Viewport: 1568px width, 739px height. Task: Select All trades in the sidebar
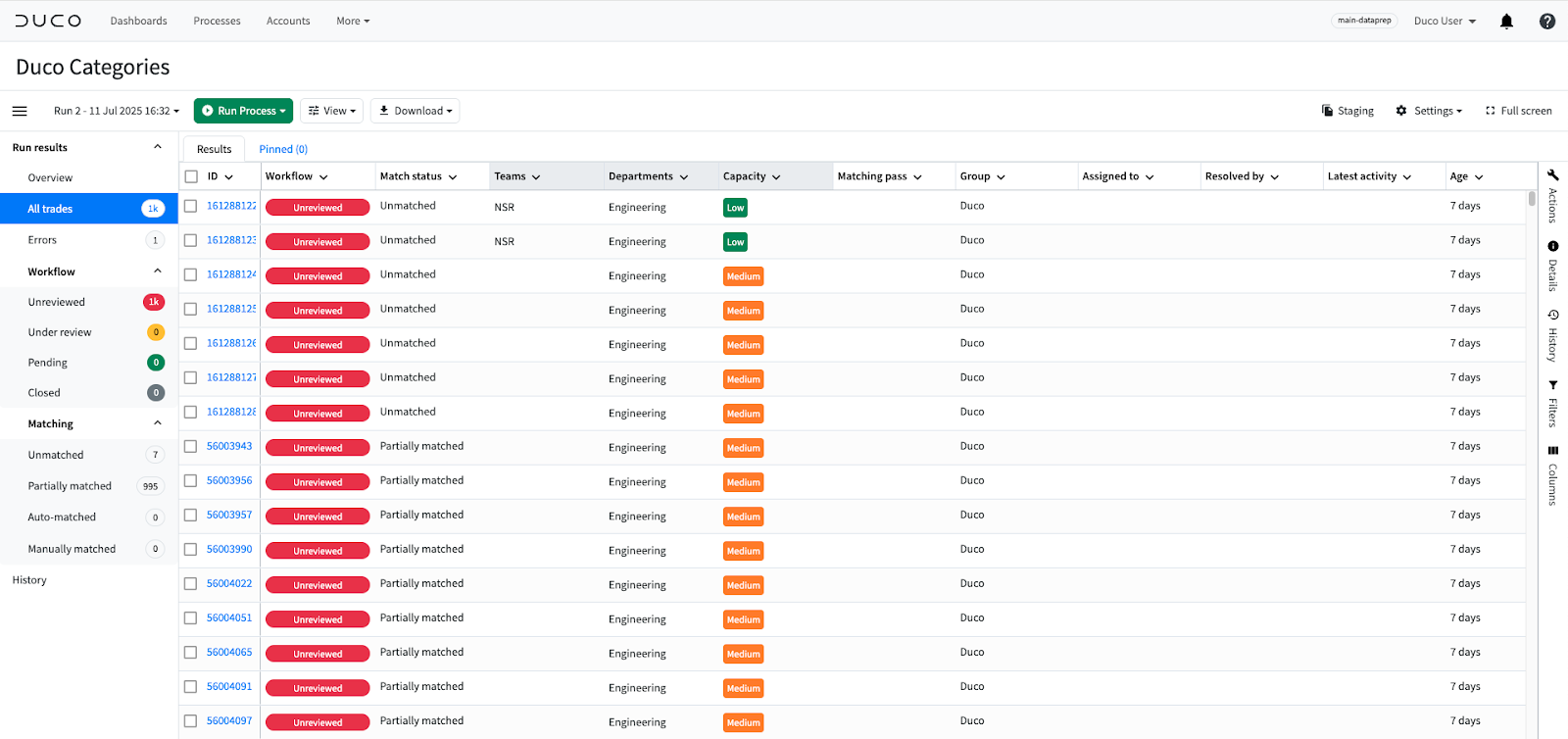click(88, 209)
